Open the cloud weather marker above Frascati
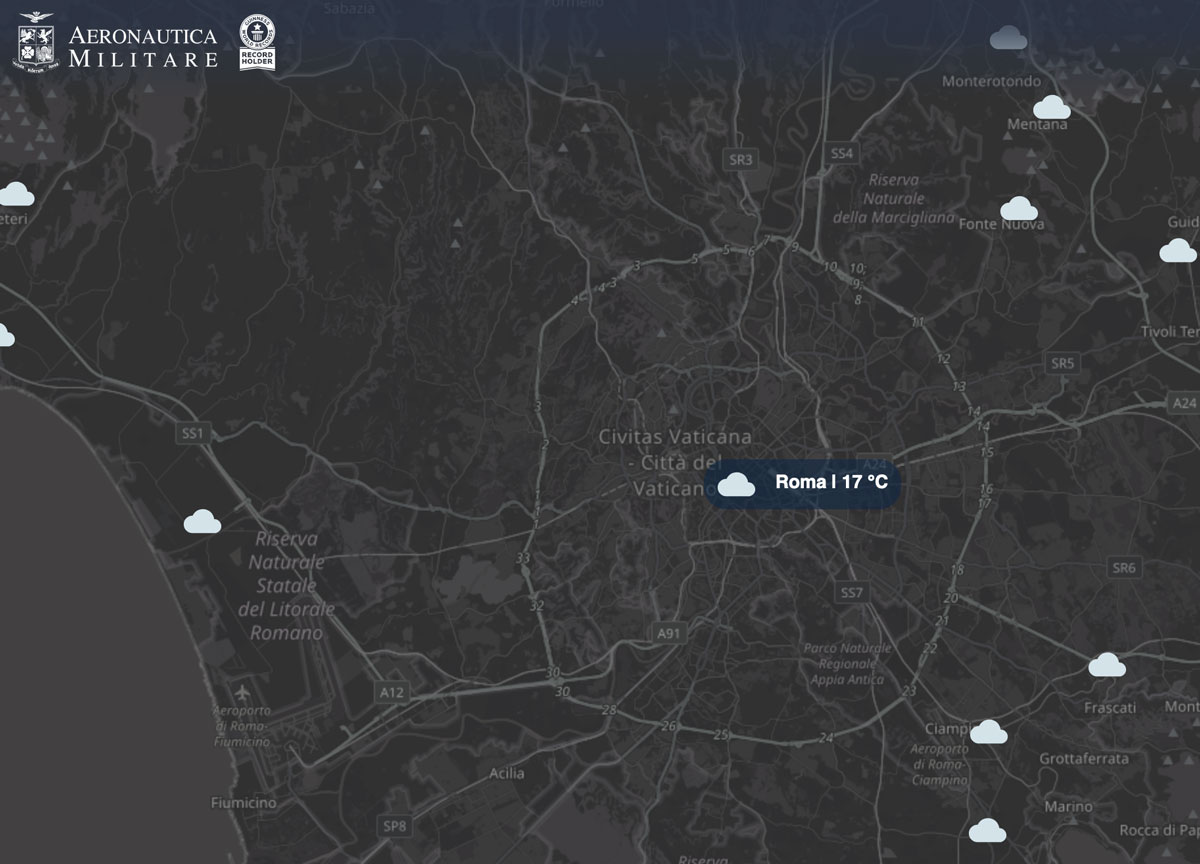The height and width of the screenshot is (864, 1200). point(1106,665)
